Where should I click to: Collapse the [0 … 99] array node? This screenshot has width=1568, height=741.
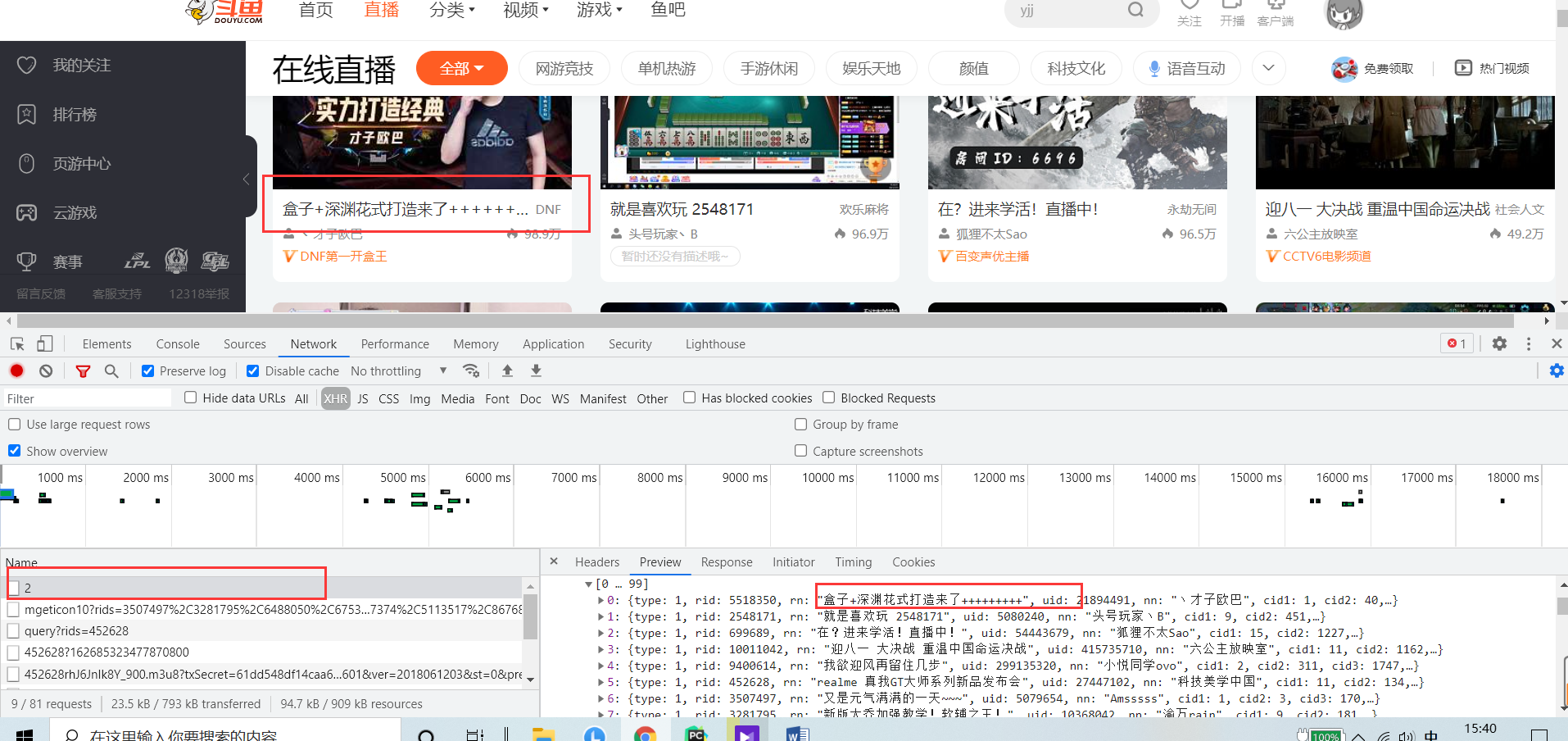[588, 584]
